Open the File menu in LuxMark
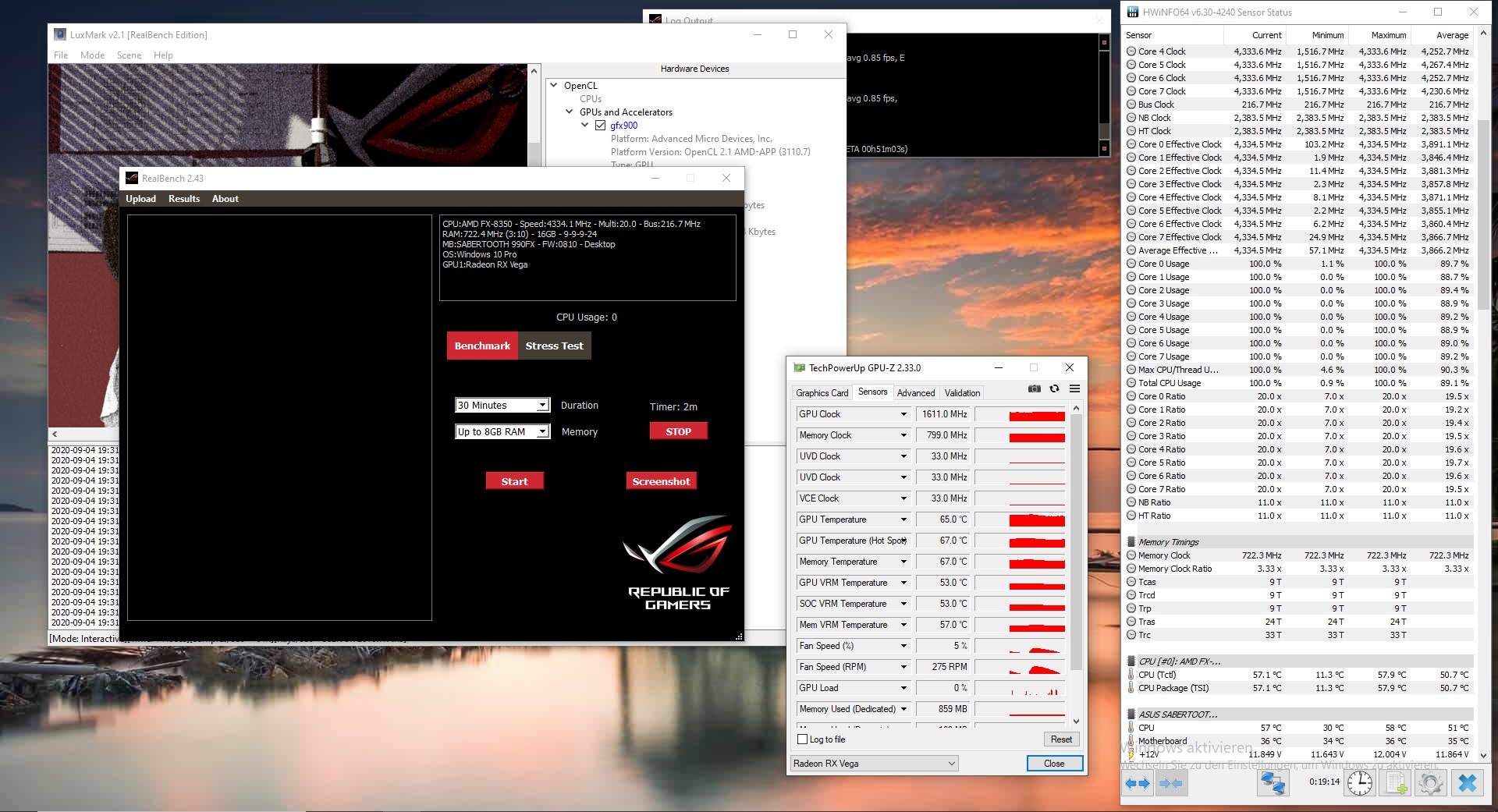 61,55
